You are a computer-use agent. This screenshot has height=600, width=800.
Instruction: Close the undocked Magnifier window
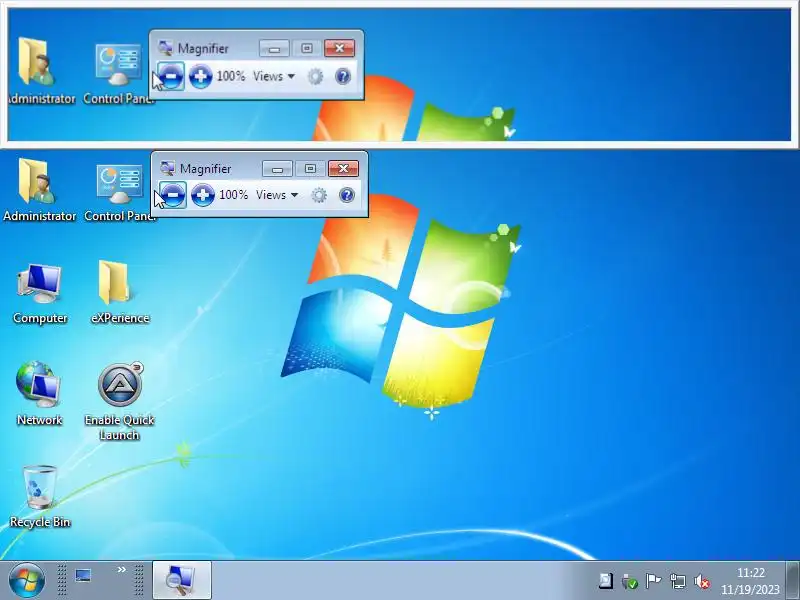click(343, 169)
